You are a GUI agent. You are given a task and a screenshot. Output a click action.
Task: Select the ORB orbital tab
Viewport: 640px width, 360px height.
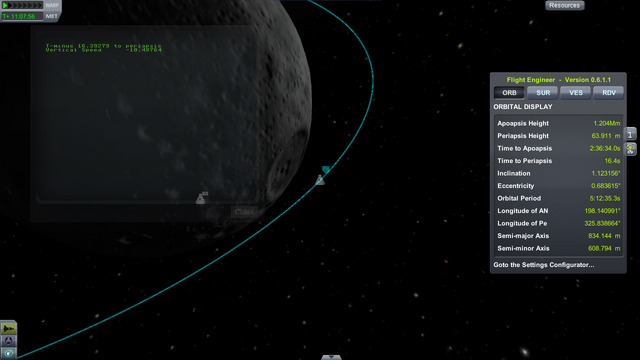pyautogui.click(x=509, y=93)
